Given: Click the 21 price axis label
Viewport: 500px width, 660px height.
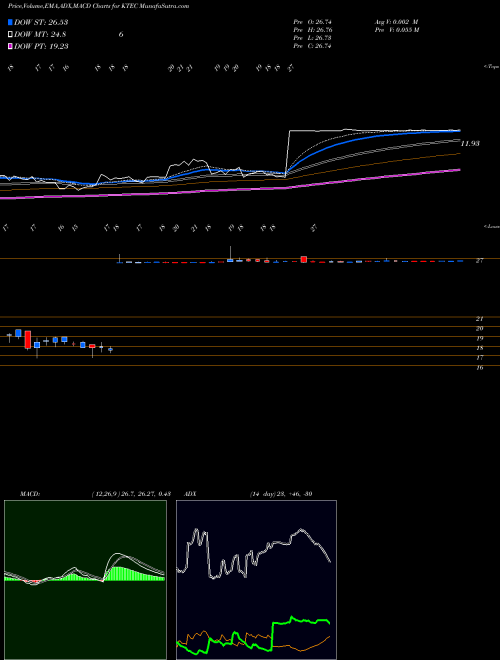Looking at the screenshot, I should [x=479, y=319].
